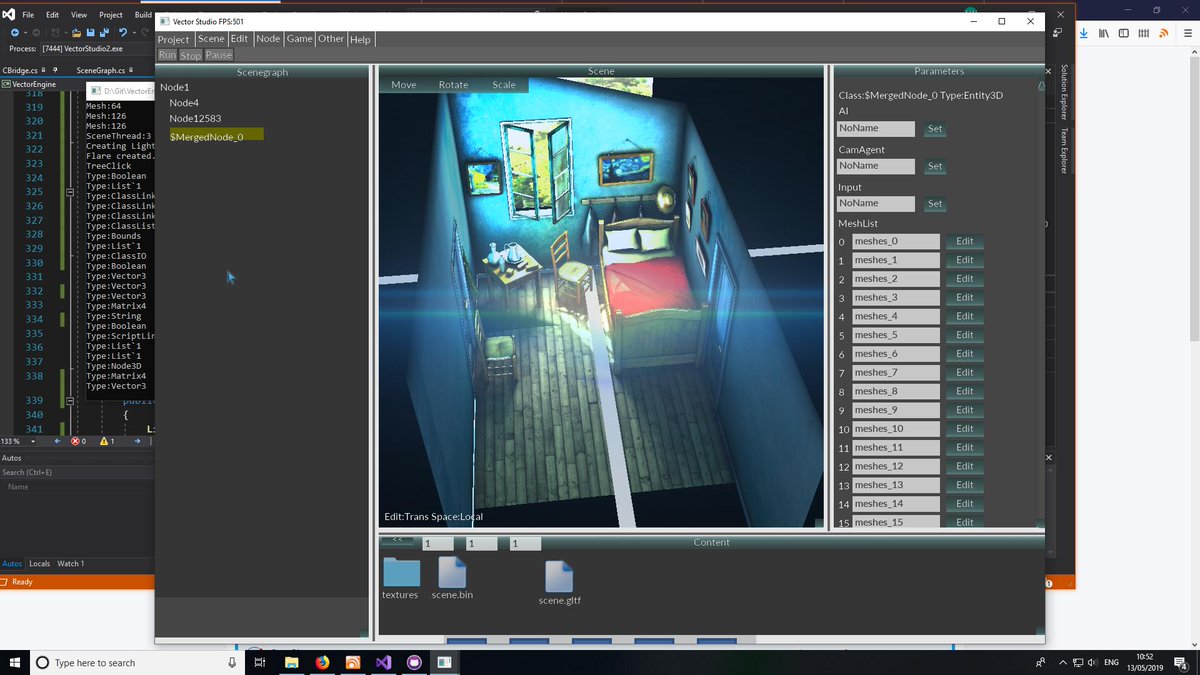Click the Autos search box
Screen dimensions: 1200x675
tap(77, 472)
